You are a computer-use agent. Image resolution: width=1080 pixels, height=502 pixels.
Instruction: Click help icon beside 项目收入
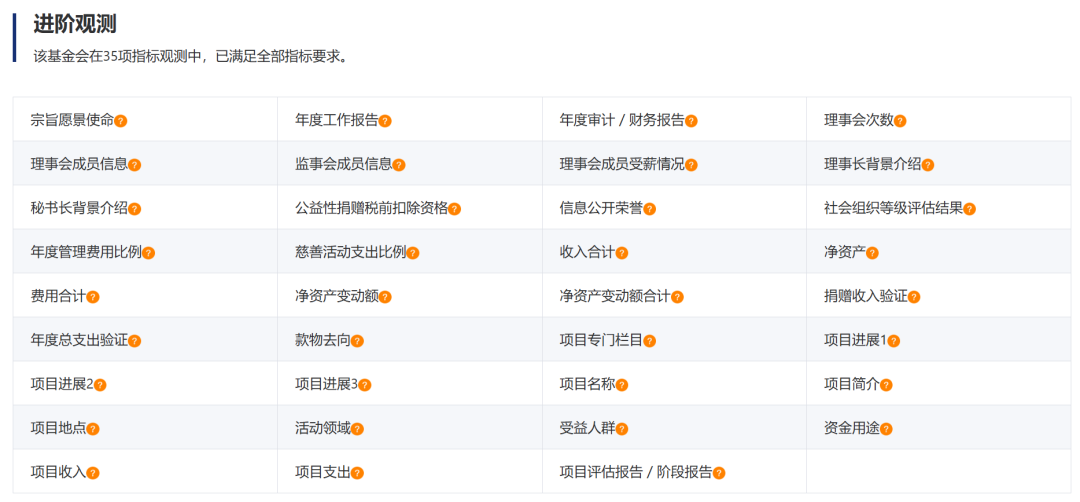[x=93, y=474]
